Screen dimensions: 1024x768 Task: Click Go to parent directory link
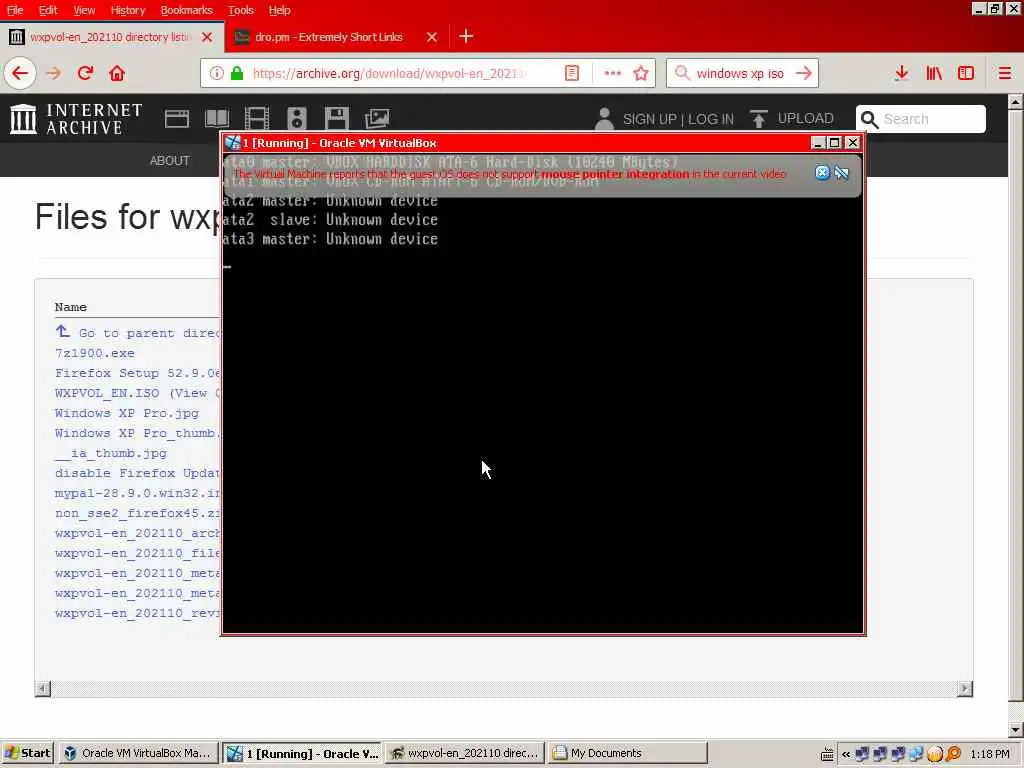(x=138, y=332)
